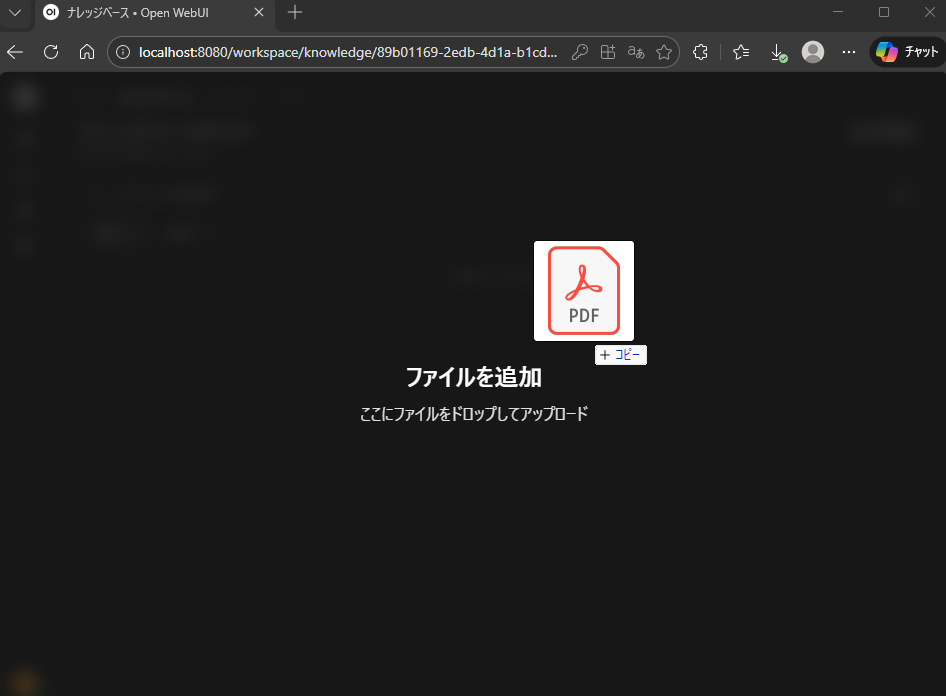The height and width of the screenshot is (696, 946).
Task: Open the favorites list icon
Action: [741, 52]
